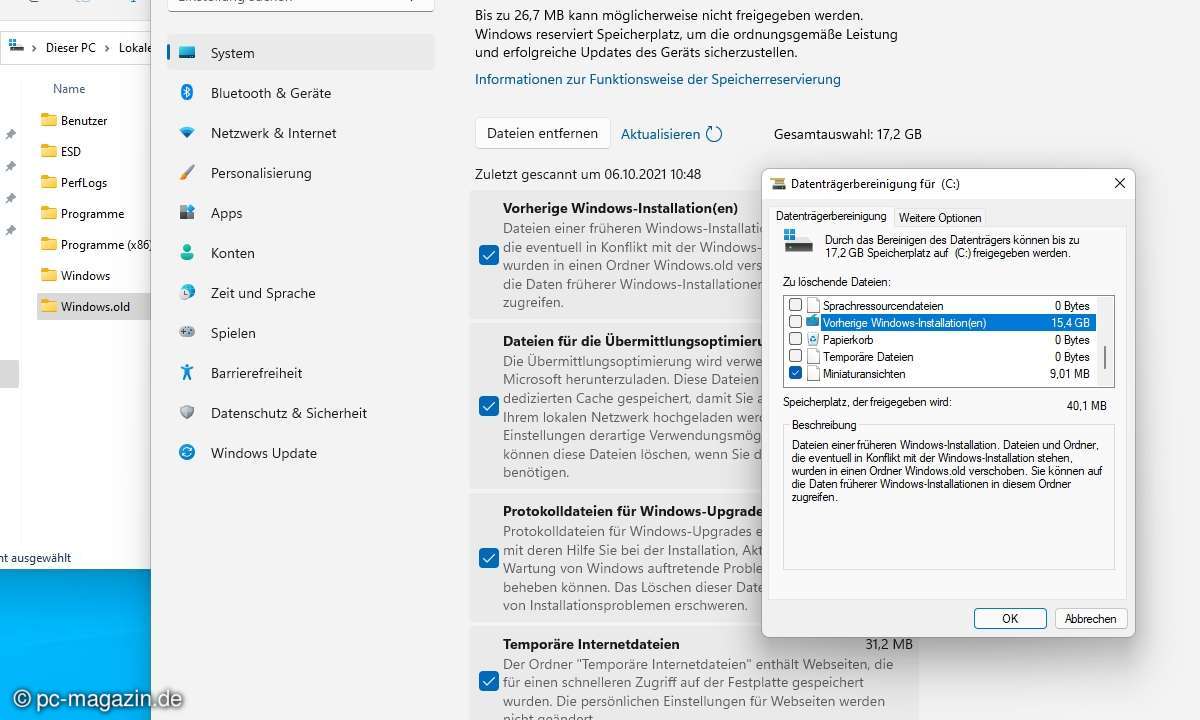Uncheck Protokolldateien für Windows-Upgrade checkbox
This screenshot has width=1200, height=720.
pos(489,558)
